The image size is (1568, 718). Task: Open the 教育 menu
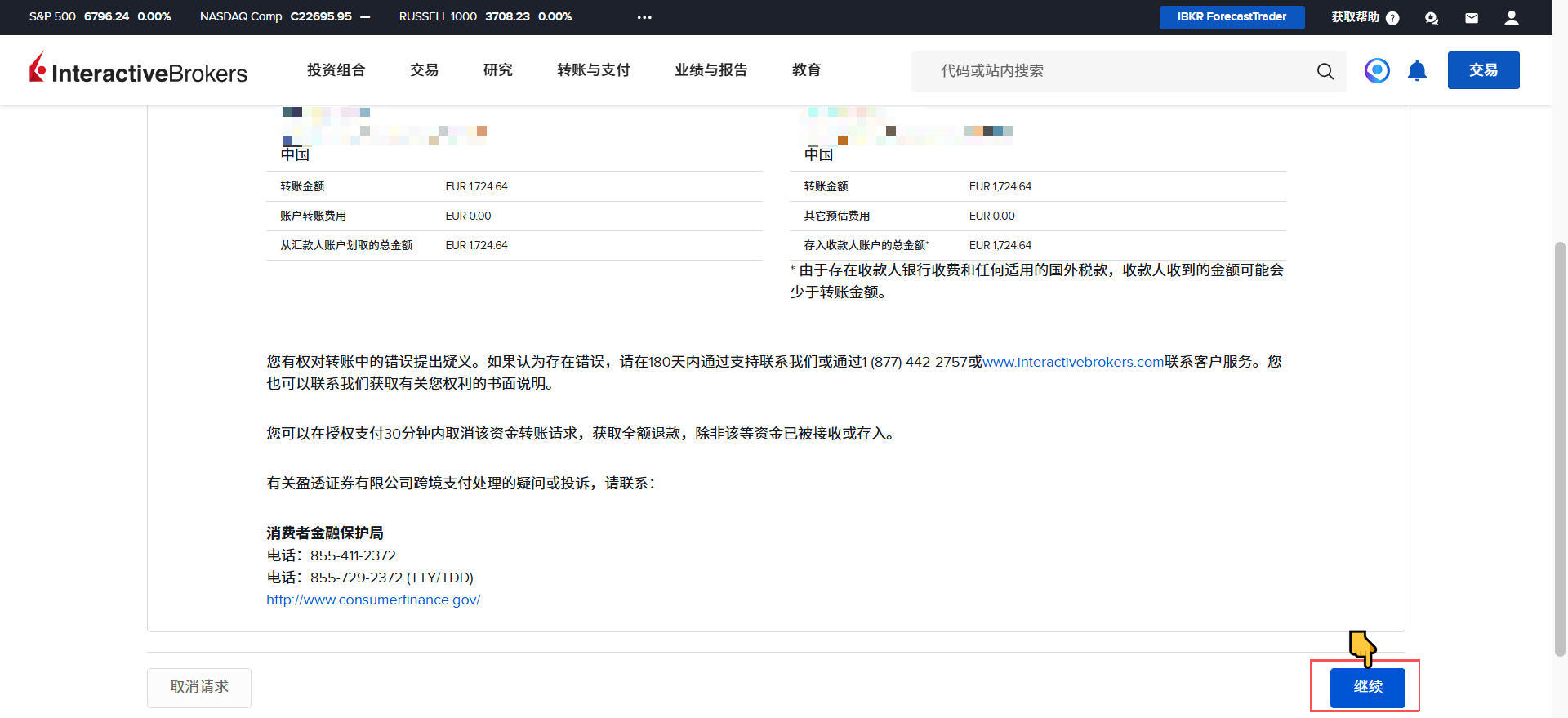click(x=806, y=70)
